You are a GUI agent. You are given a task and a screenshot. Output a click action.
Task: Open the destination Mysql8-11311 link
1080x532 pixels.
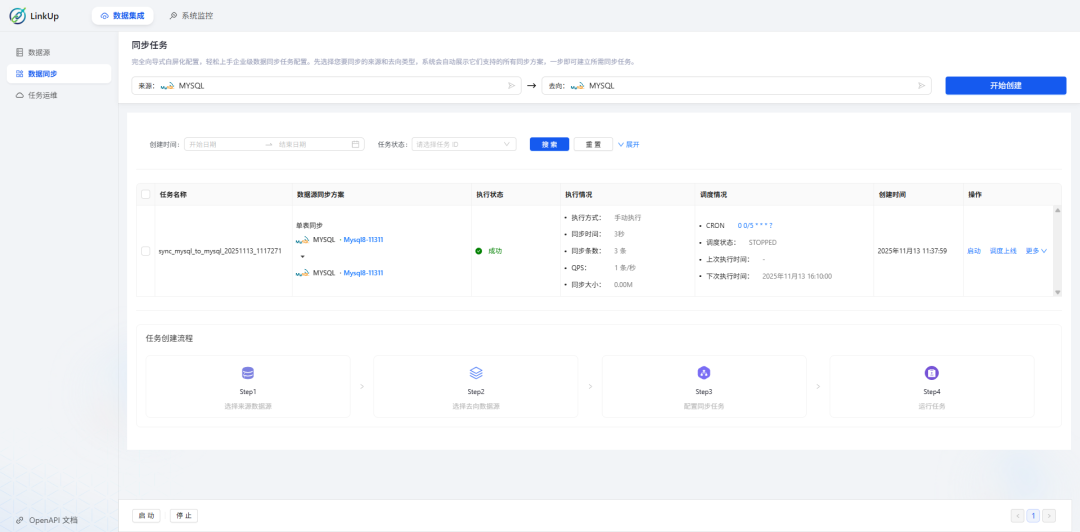(x=363, y=273)
